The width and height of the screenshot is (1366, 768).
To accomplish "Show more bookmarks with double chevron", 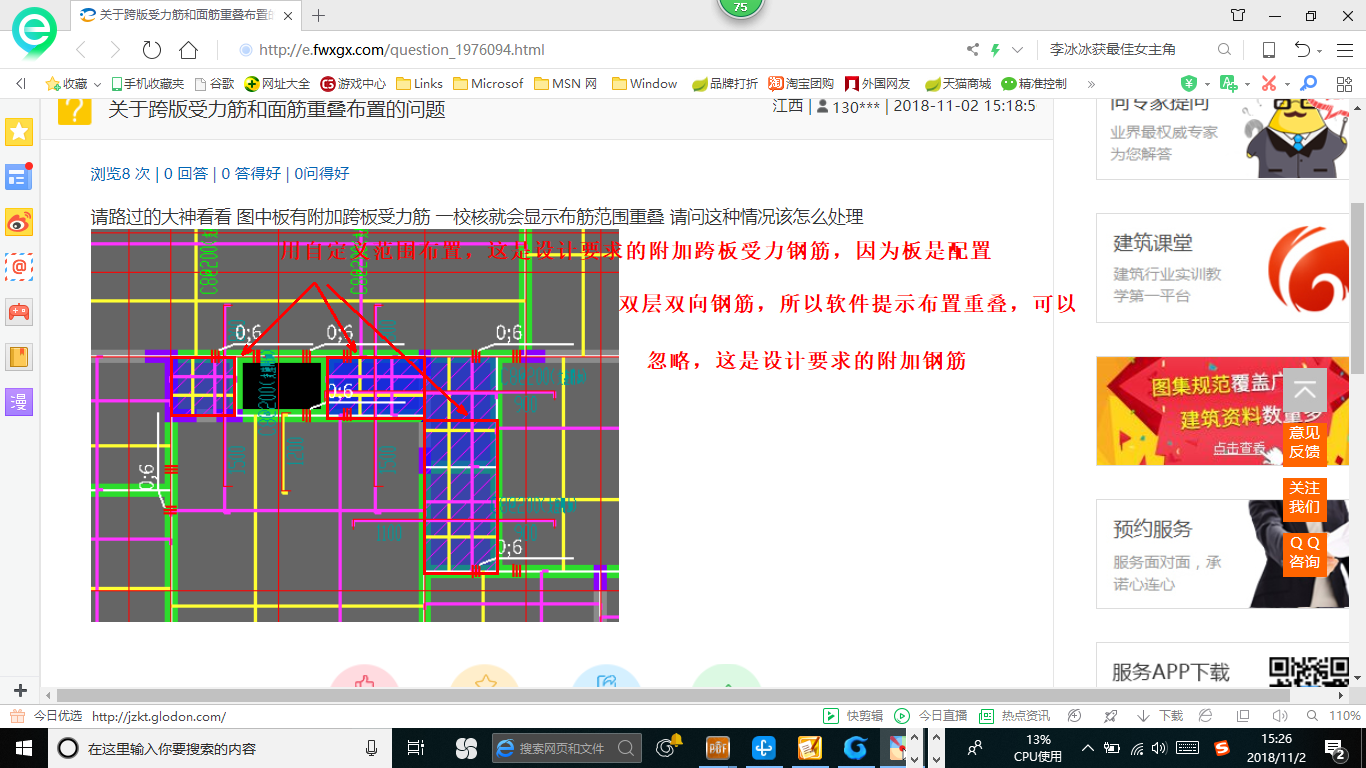I will tap(1091, 84).
